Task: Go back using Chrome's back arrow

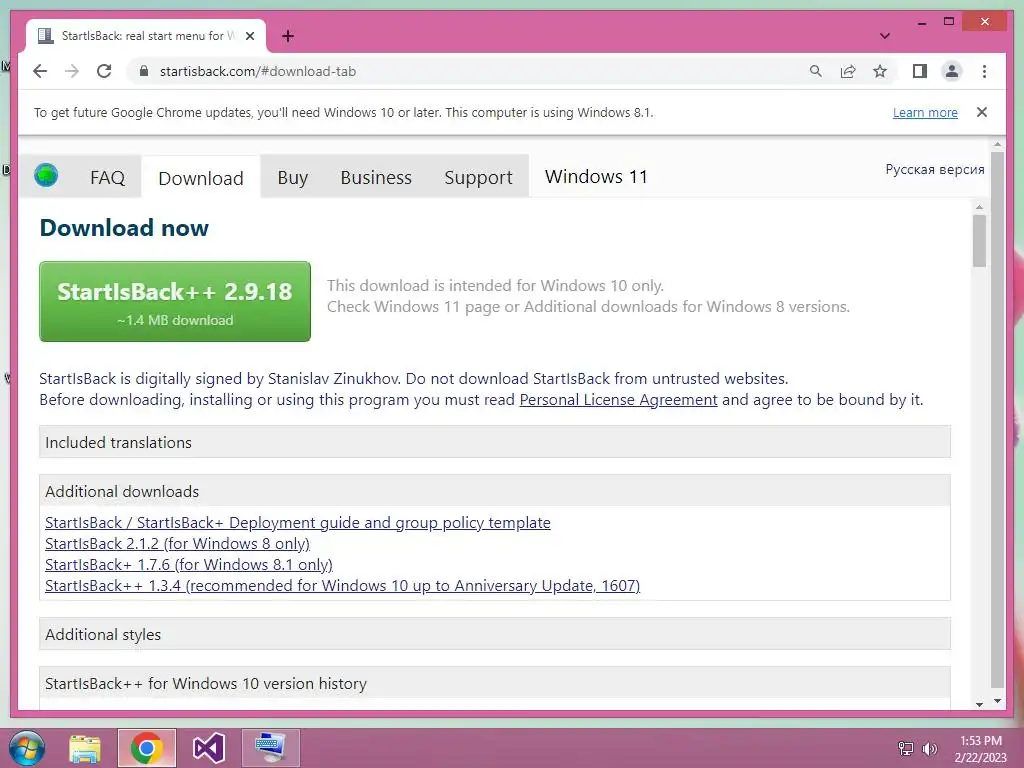Action: [40, 71]
